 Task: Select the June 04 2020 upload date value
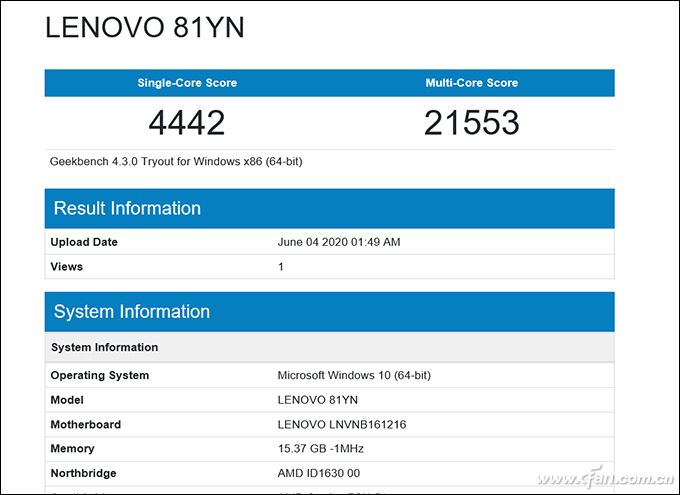[x=338, y=242]
